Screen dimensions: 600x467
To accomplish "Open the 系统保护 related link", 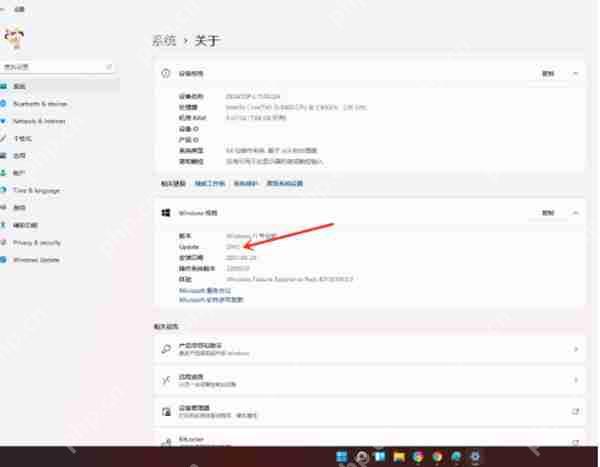I will pyautogui.click(x=246, y=183).
